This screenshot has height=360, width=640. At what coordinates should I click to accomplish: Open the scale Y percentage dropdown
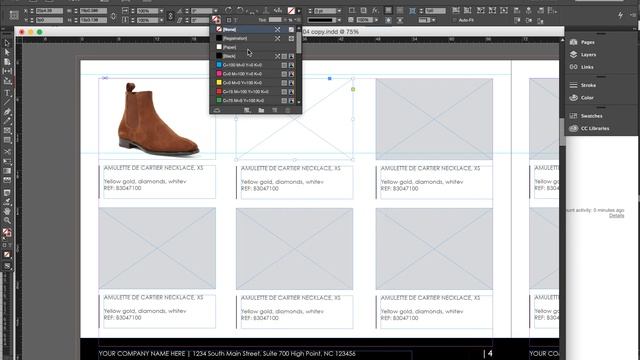click(162, 20)
